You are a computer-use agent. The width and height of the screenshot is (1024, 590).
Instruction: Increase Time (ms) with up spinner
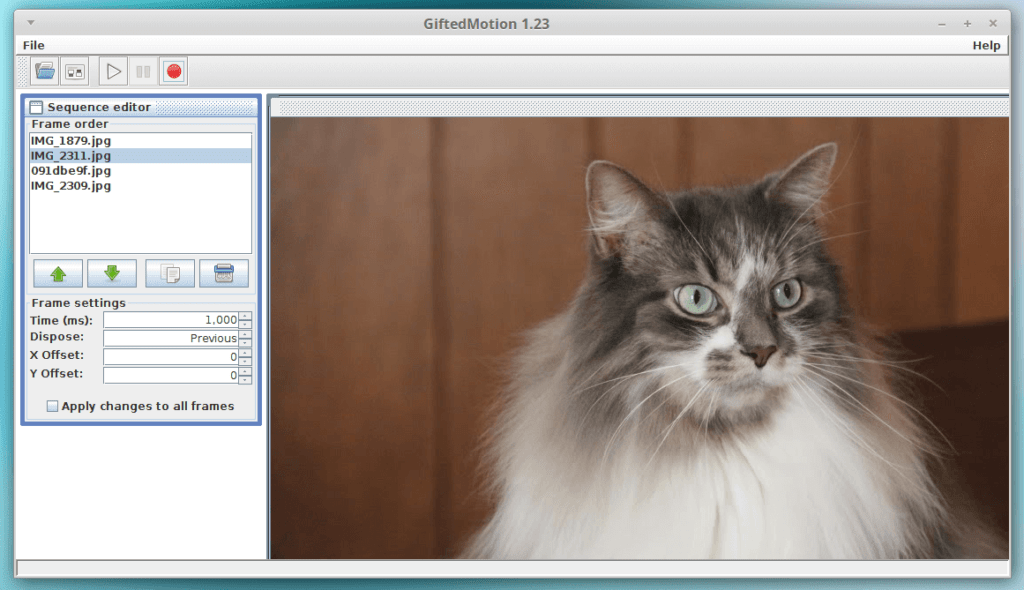[246, 316]
